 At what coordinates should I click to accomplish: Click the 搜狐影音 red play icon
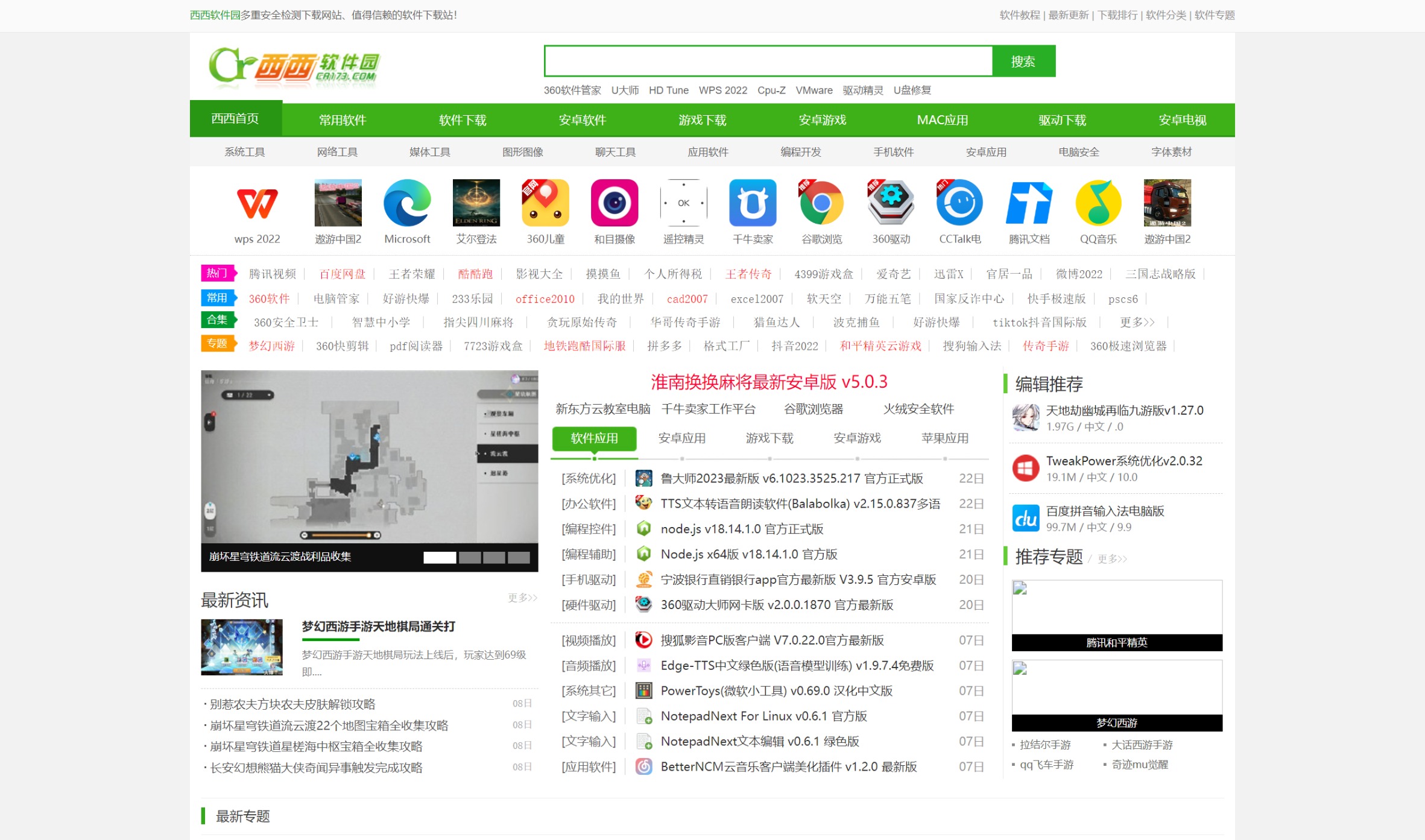644,640
